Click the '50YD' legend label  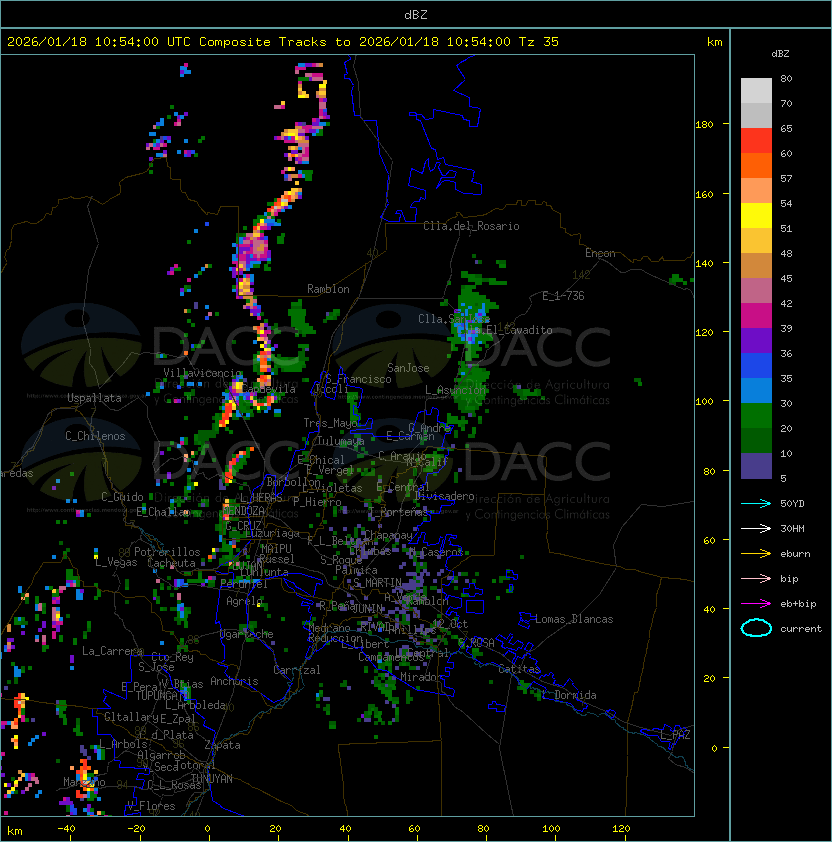[792, 503]
